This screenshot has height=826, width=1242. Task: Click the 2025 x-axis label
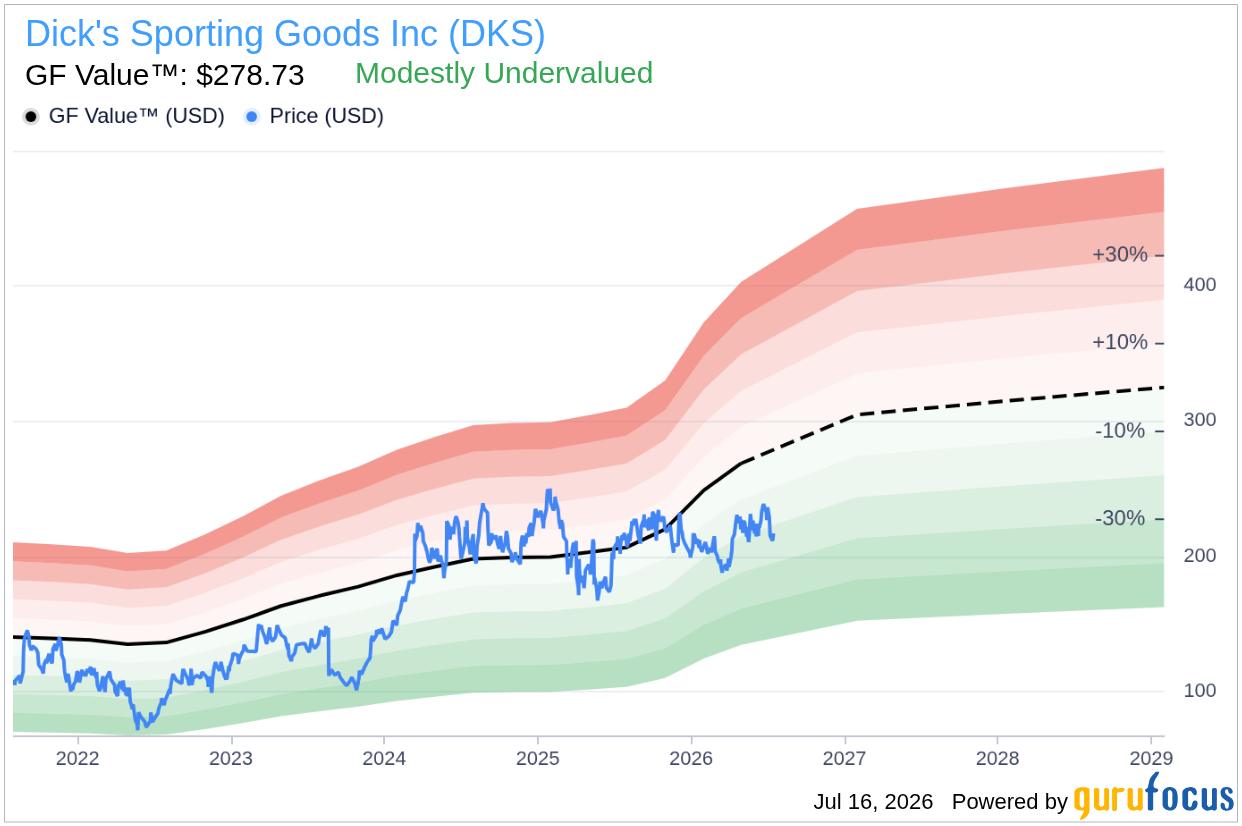click(x=537, y=757)
